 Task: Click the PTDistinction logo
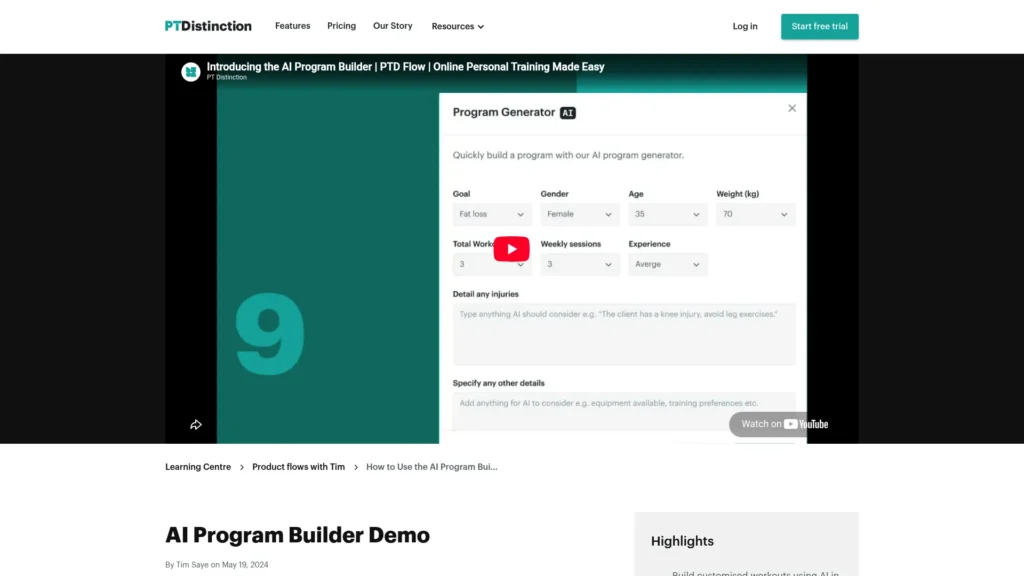point(208,26)
